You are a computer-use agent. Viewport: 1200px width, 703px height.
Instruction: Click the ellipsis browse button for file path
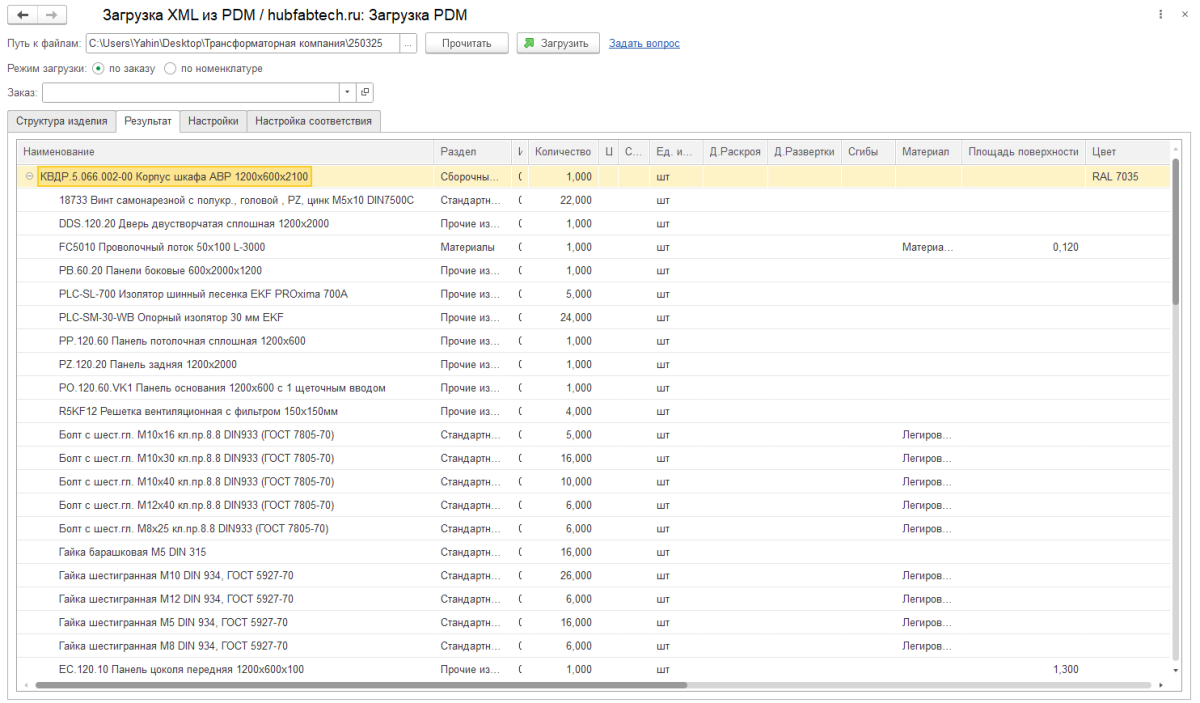[408, 44]
